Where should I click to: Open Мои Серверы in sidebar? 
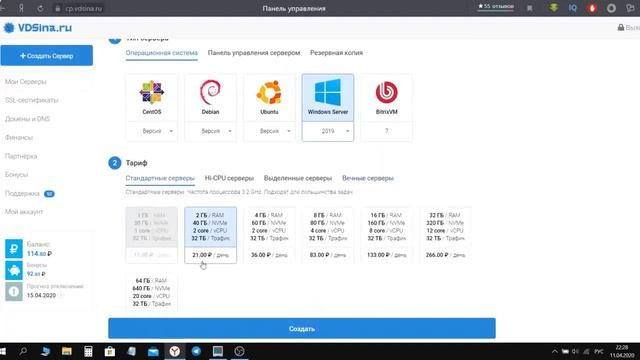(26, 82)
